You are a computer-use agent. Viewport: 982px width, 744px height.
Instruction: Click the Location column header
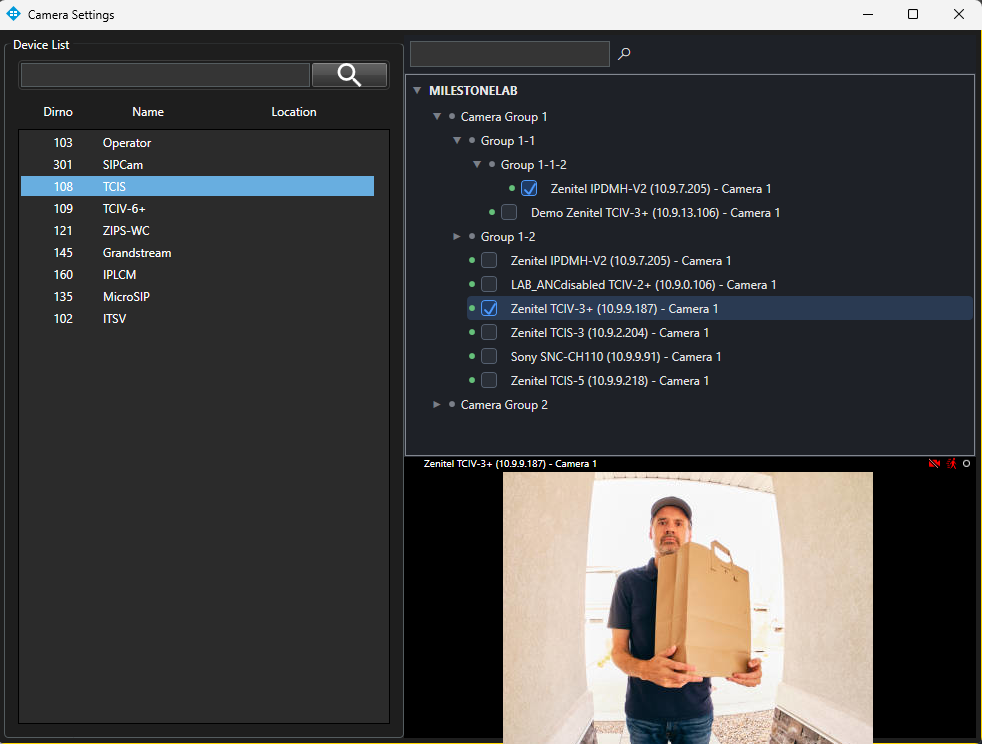click(x=293, y=112)
